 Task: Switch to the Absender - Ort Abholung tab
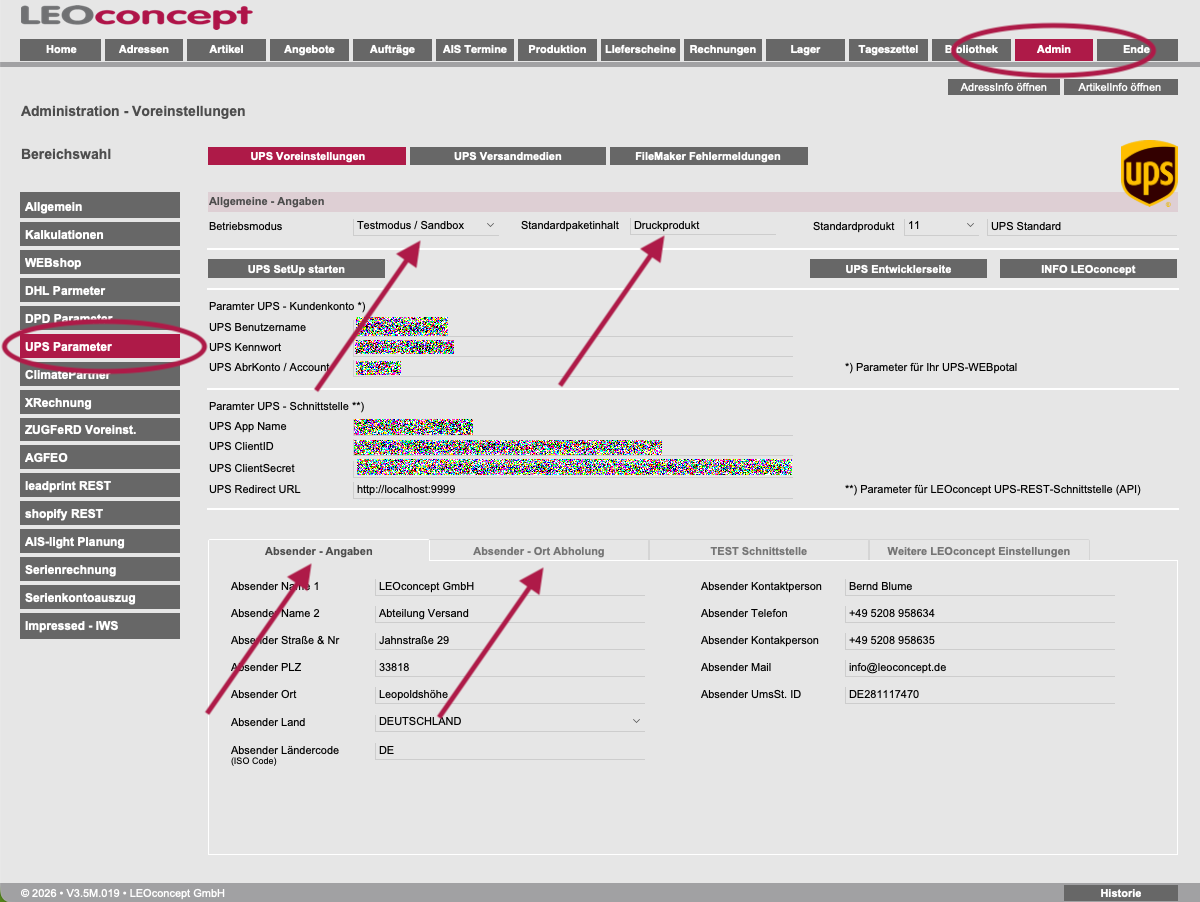pyautogui.click(x=538, y=551)
